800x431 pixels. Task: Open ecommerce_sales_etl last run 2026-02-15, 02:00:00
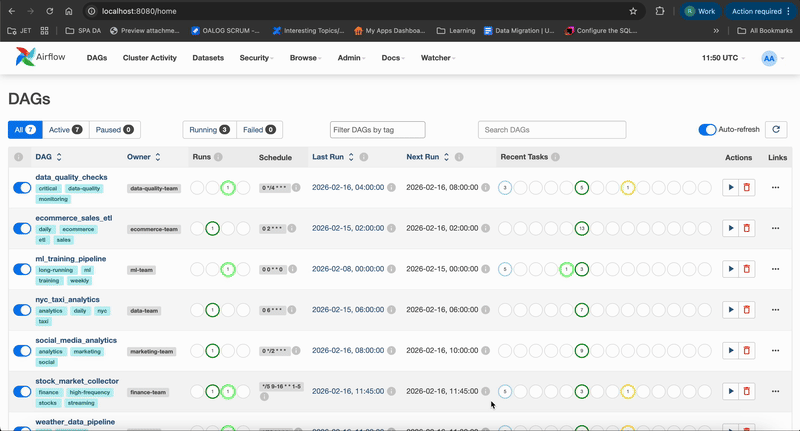tap(348, 228)
